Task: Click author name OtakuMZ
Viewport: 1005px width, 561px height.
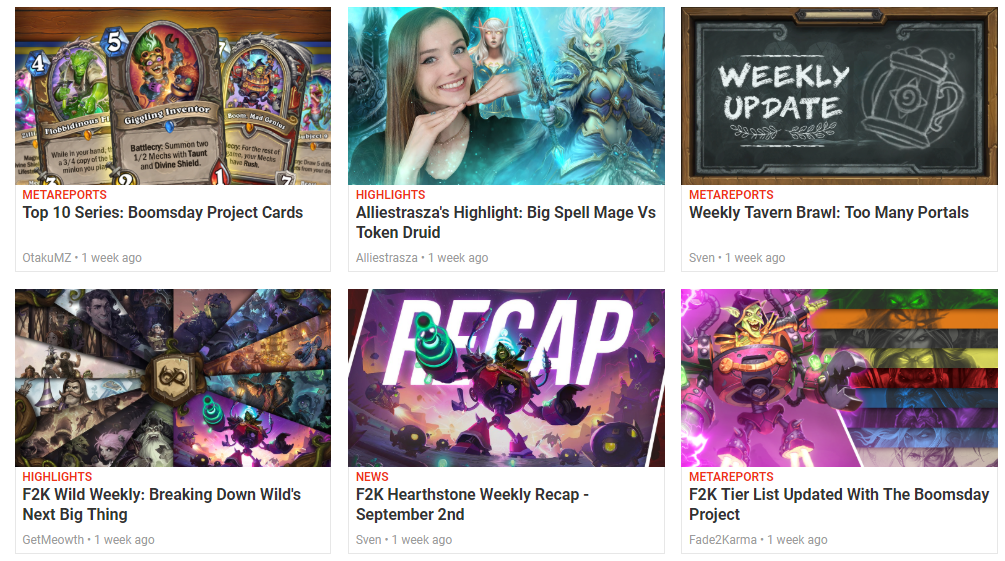Action: click(x=47, y=258)
